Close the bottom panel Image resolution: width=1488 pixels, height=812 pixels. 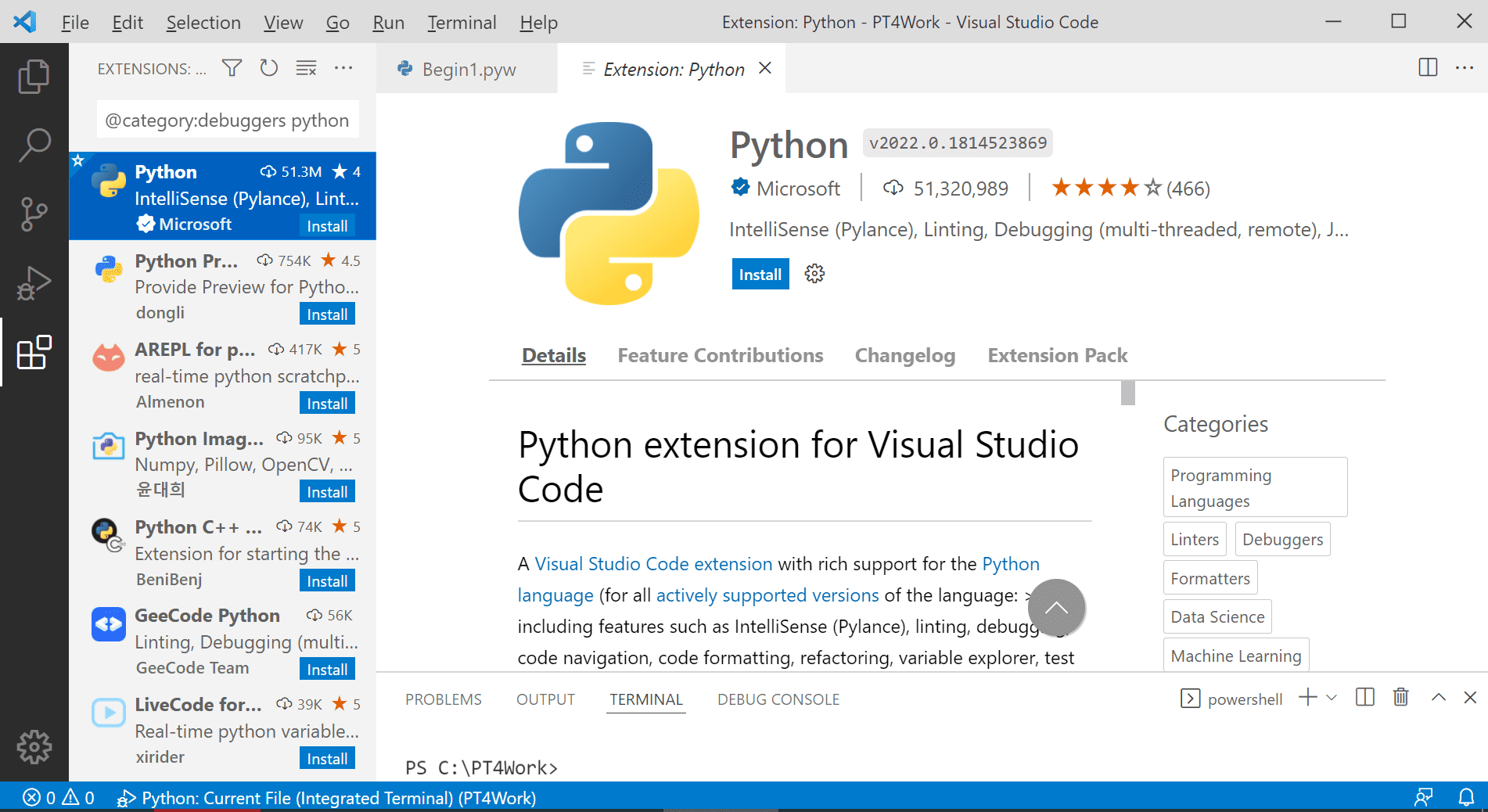1470,697
